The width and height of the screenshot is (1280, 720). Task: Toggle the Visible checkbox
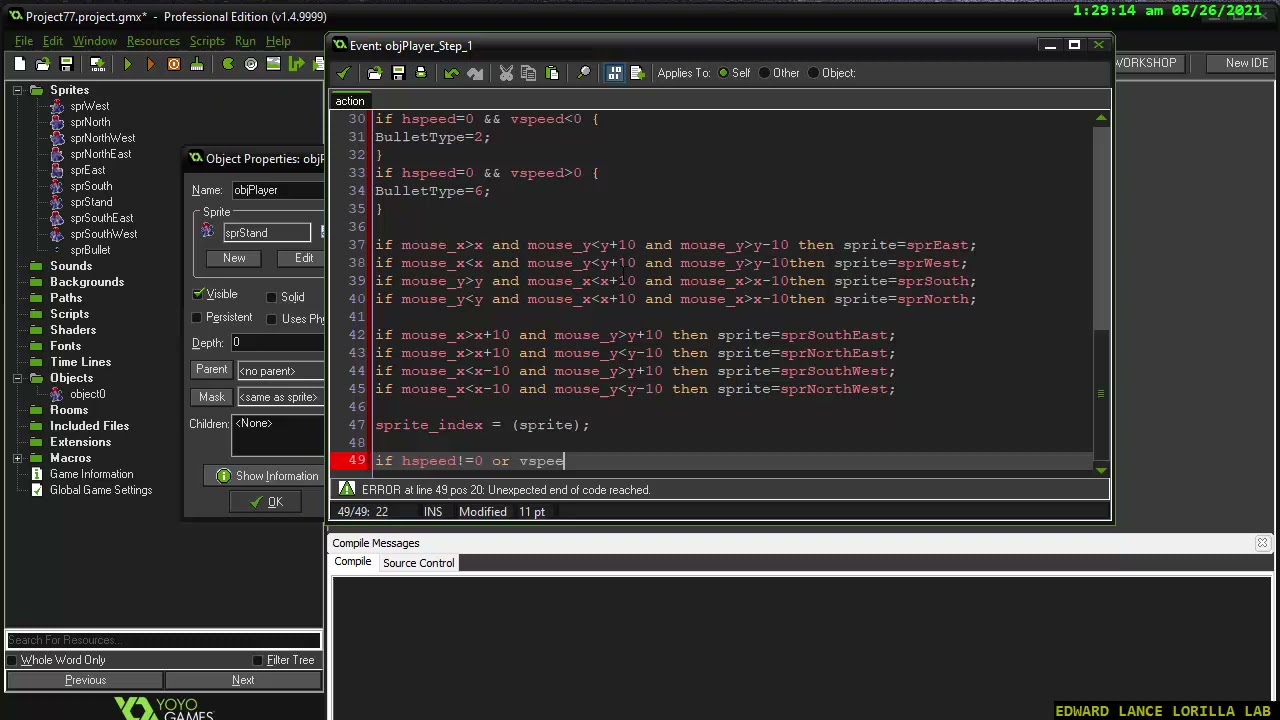pos(198,295)
